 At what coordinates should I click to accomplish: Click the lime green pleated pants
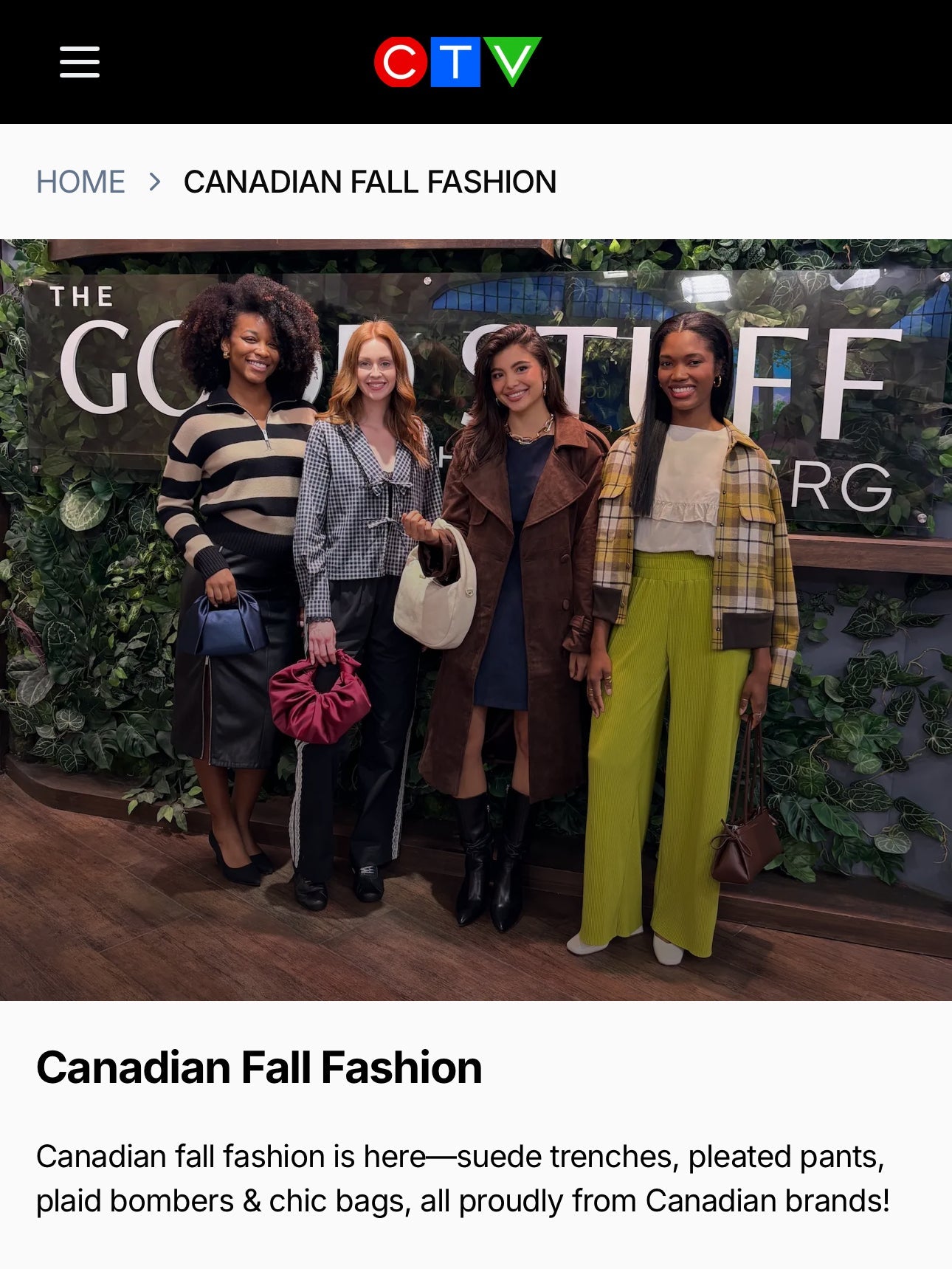click(664, 753)
